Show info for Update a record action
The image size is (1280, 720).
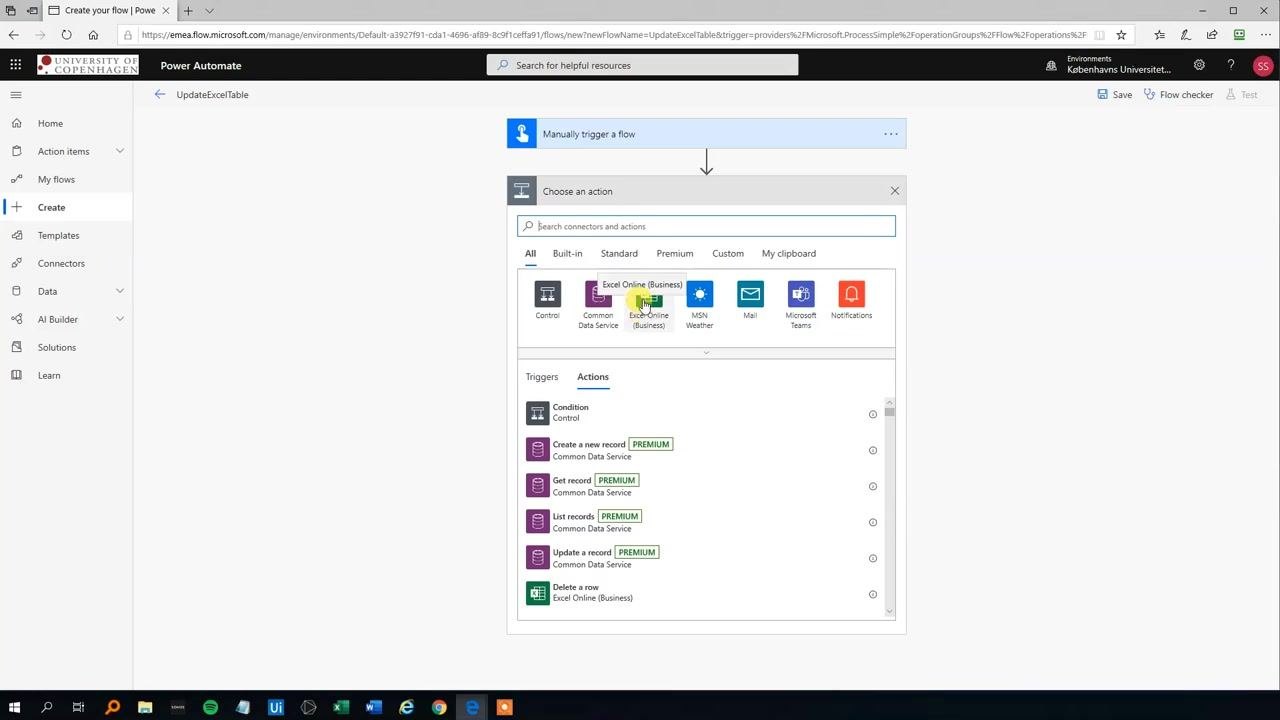872,558
